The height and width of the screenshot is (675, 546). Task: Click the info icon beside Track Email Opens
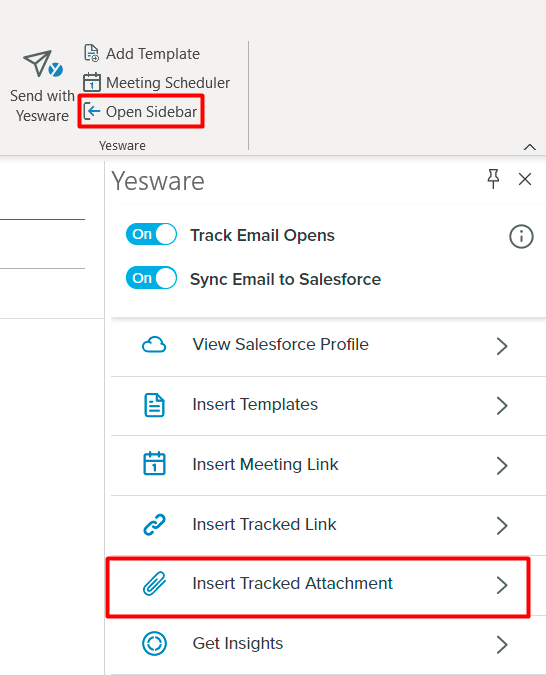point(521,236)
